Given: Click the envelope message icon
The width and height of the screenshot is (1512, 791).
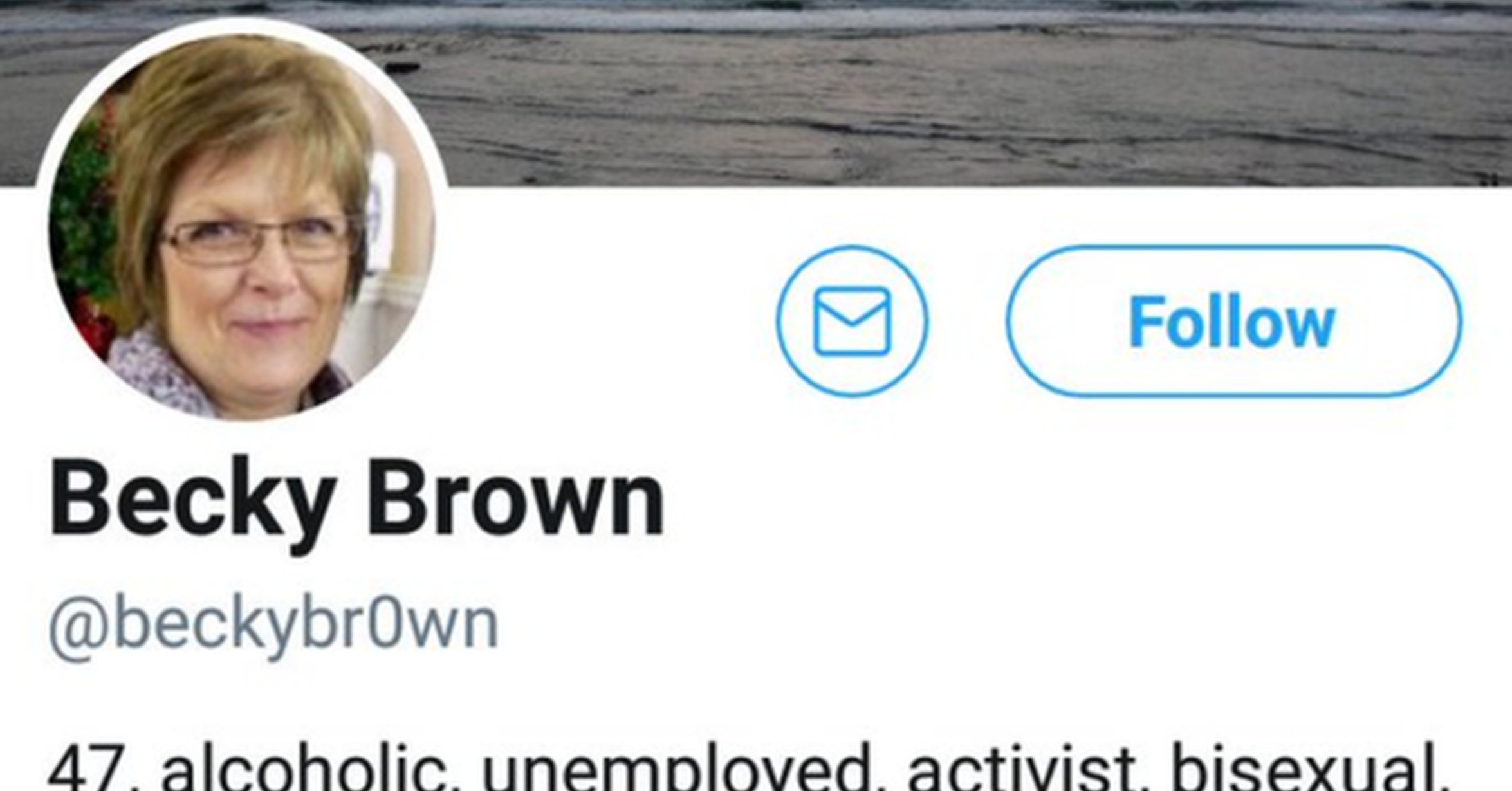Looking at the screenshot, I should click(x=852, y=321).
